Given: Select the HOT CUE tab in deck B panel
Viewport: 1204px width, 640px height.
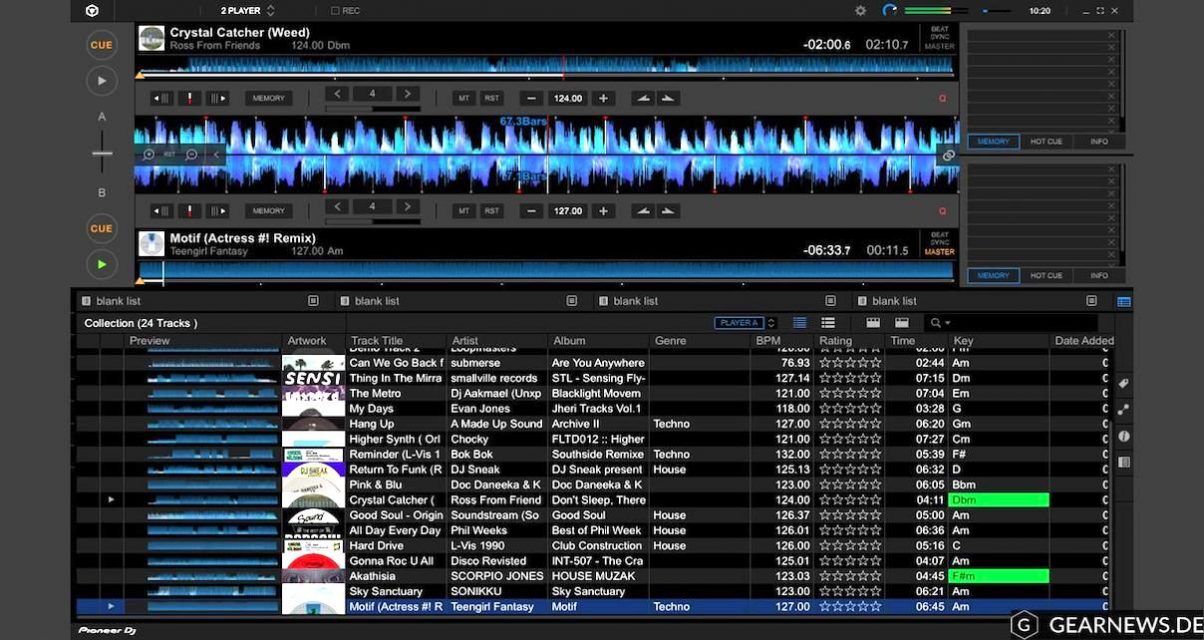Looking at the screenshot, I should click(1046, 275).
